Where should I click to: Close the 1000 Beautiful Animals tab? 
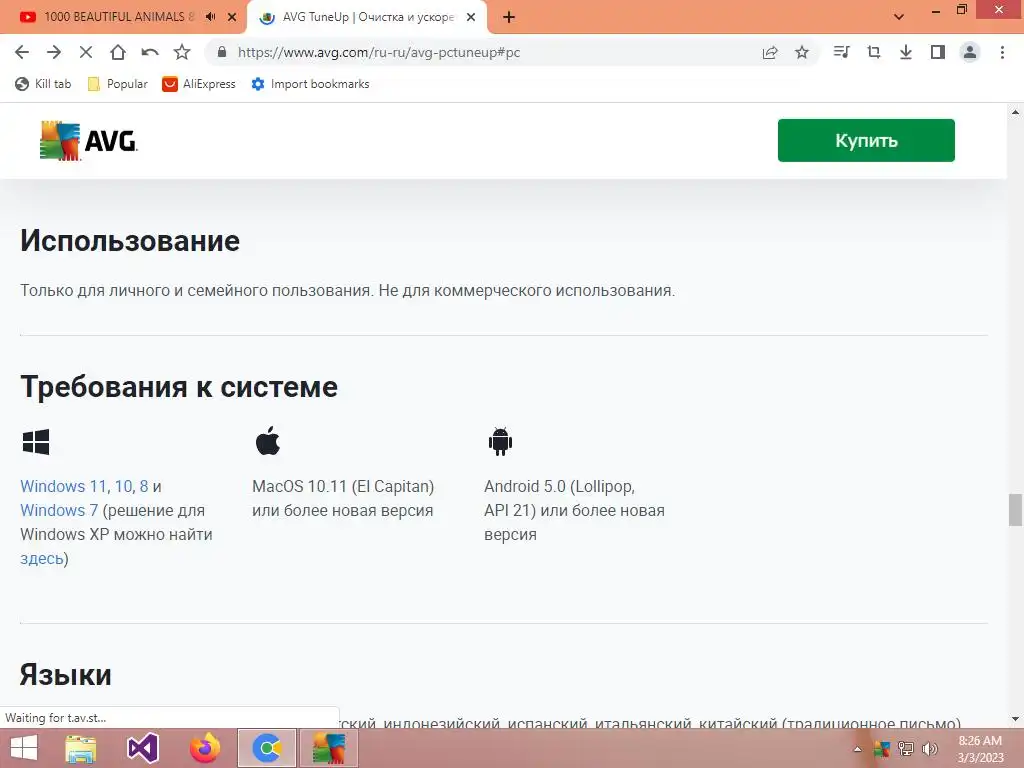(x=232, y=17)
